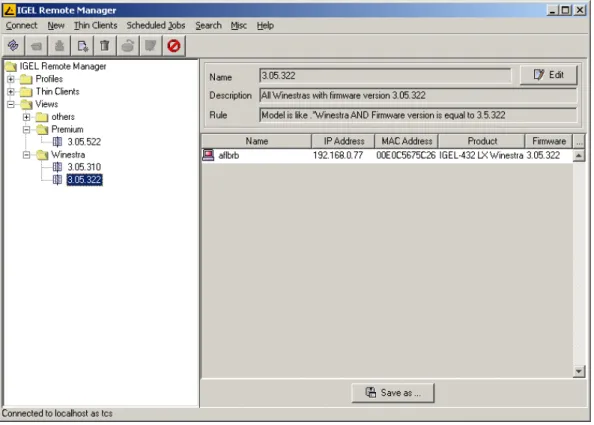The height and width of the screenshot is (425, 594).
Task: Click the Rule text field
Action: pyautogui.click(x=418, y=115)
